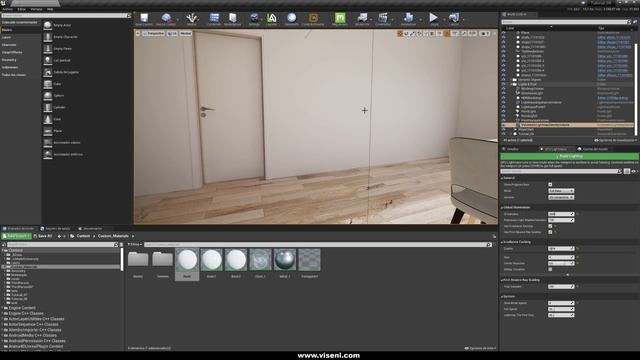Toggle eye visibility for Lights folder row

coord(503,84)
